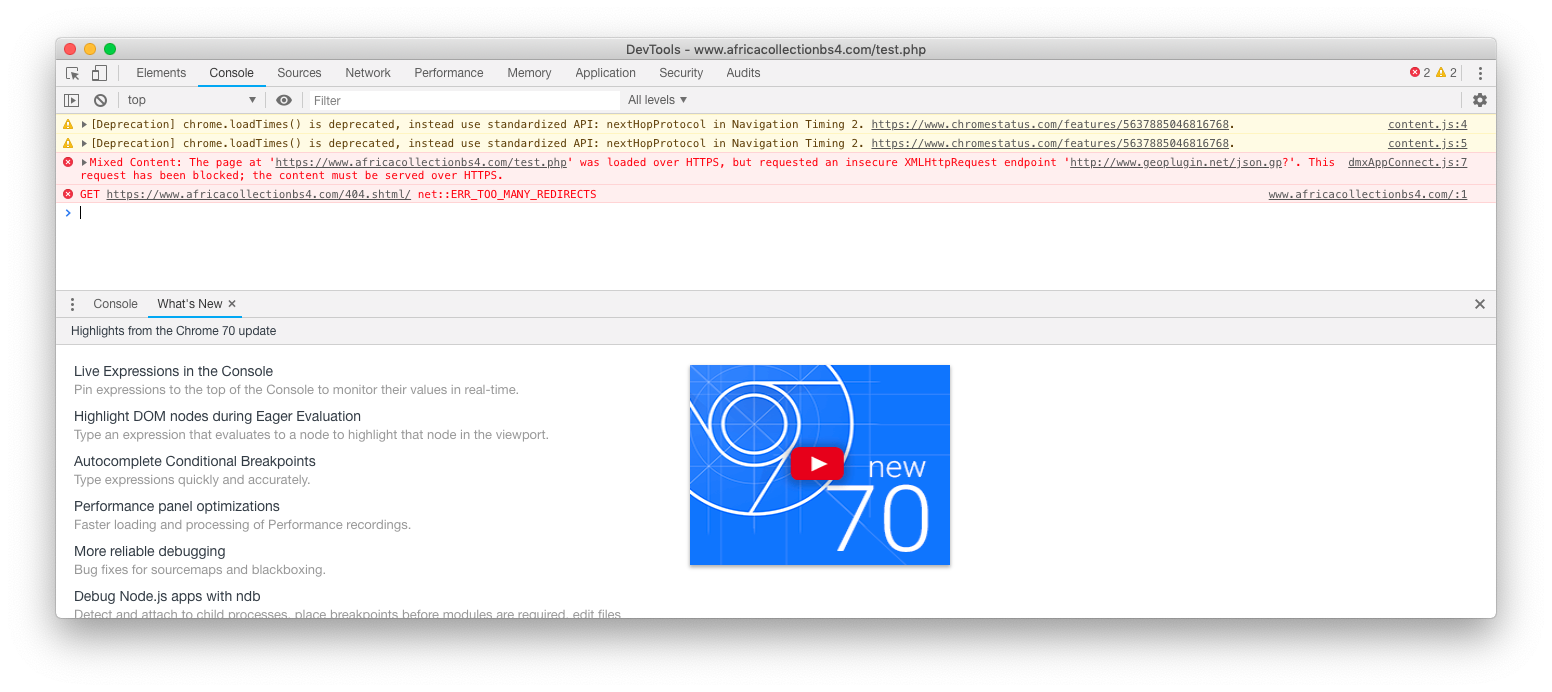
Task: Open the 404.shtml URL link
Action: point(258,194)
